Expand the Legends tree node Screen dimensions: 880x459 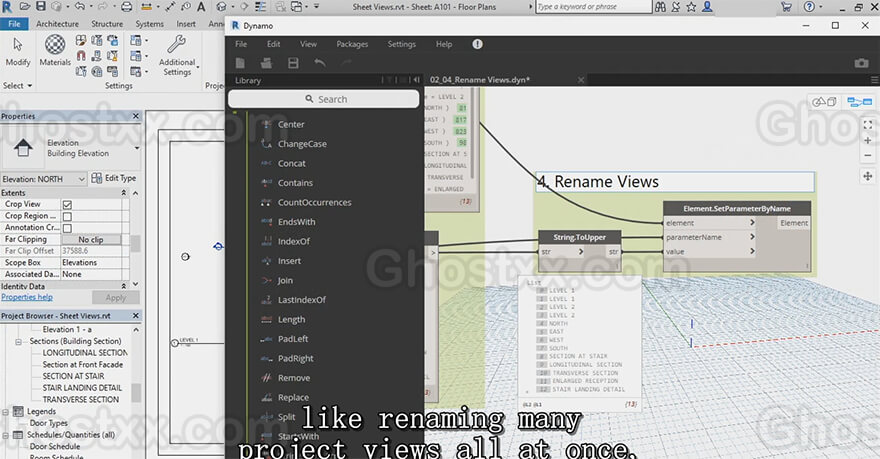(x=5, y=411)
